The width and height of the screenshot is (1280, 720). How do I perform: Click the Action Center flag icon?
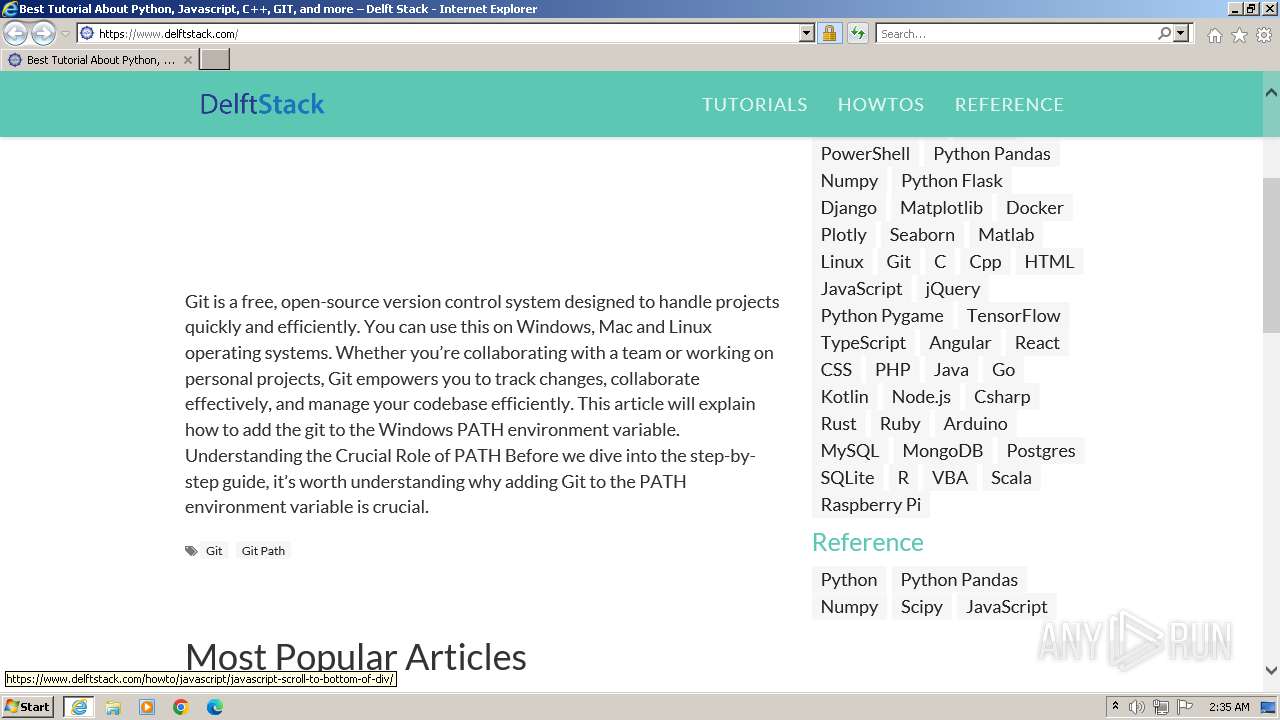[x=1184, y=707]
